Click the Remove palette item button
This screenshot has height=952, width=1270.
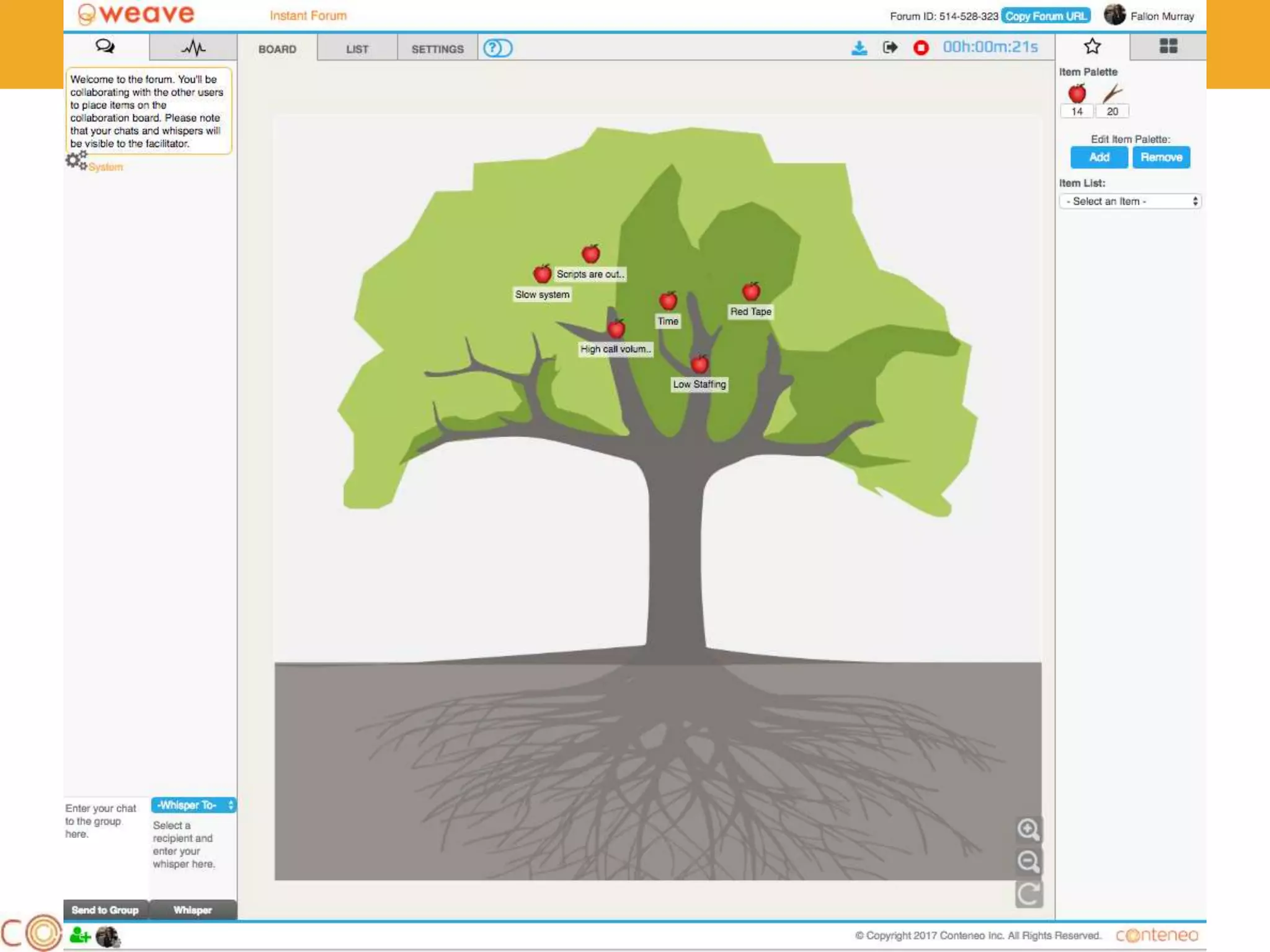pos(1161,157)
